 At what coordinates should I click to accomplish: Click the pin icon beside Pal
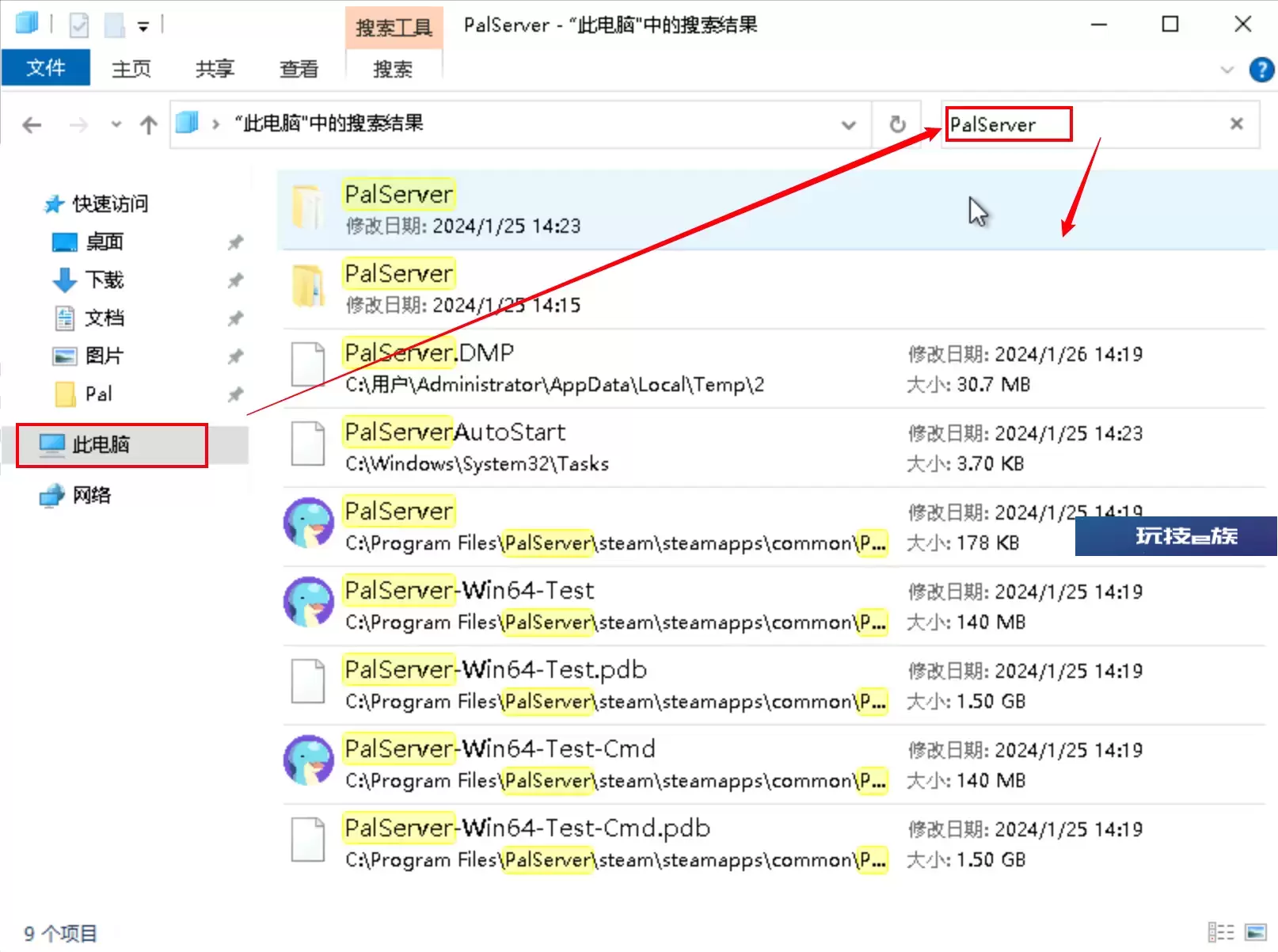coord(235,394)
